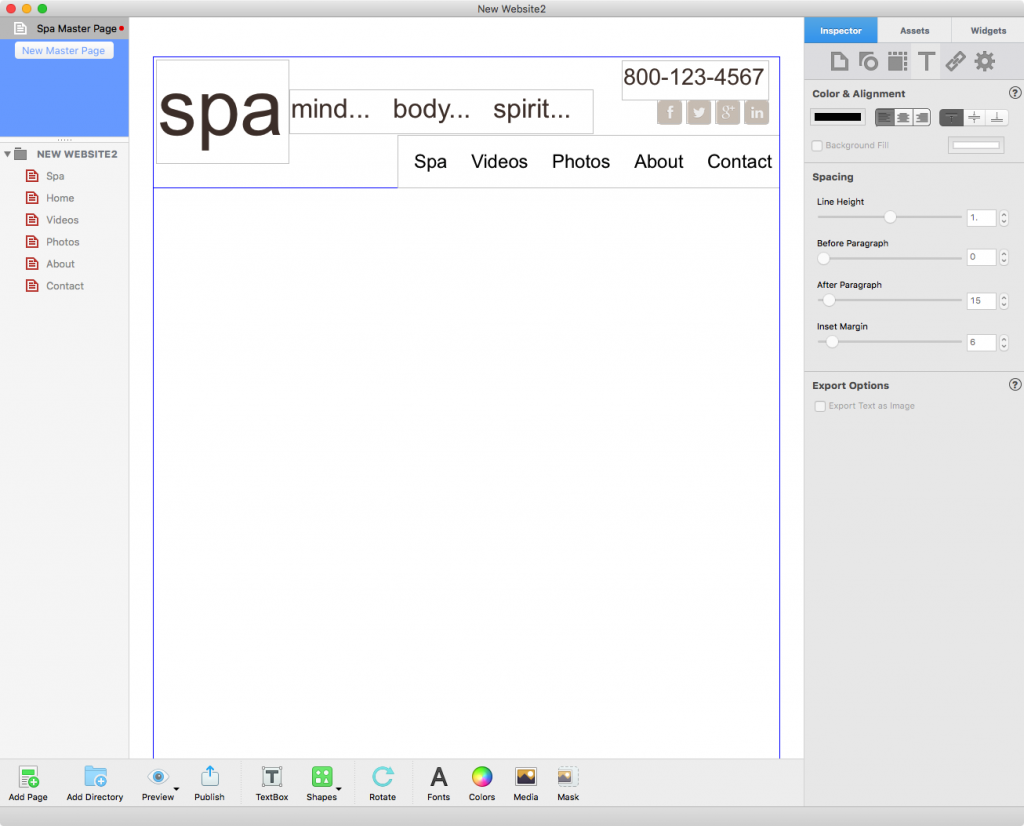The width and height of the screenshot is (1024, 826).
Task: Select the Contact menu item on canvas
Action: [739, 161]
